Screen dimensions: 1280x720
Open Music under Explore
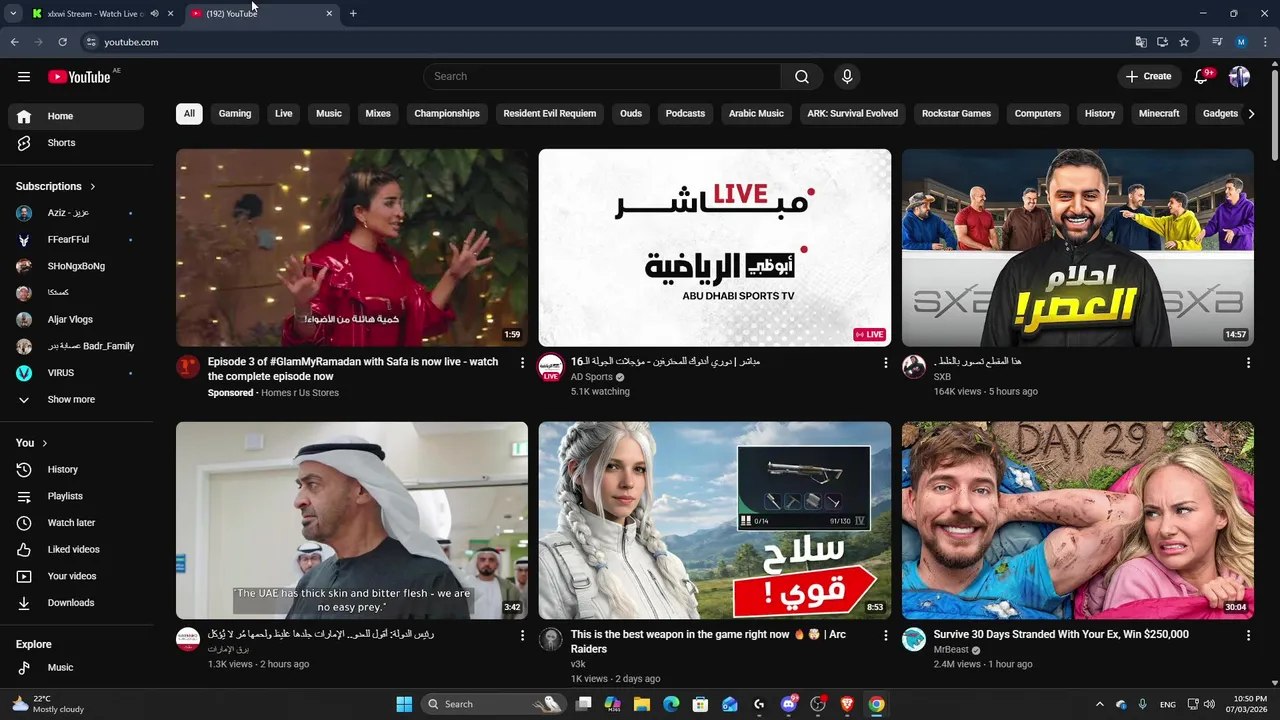(76, 667)
